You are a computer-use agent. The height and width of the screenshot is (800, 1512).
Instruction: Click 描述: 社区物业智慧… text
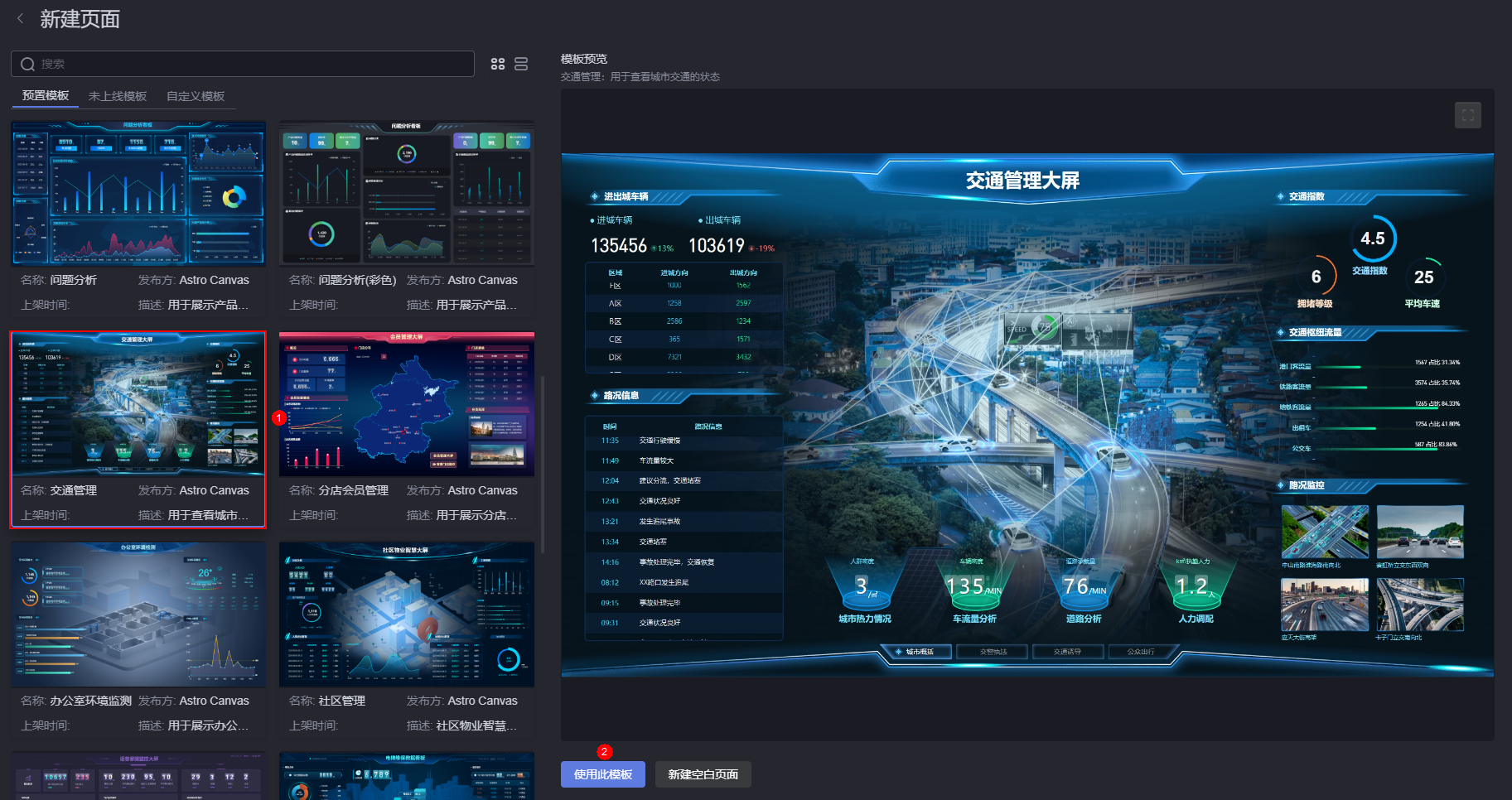point(461,725)
